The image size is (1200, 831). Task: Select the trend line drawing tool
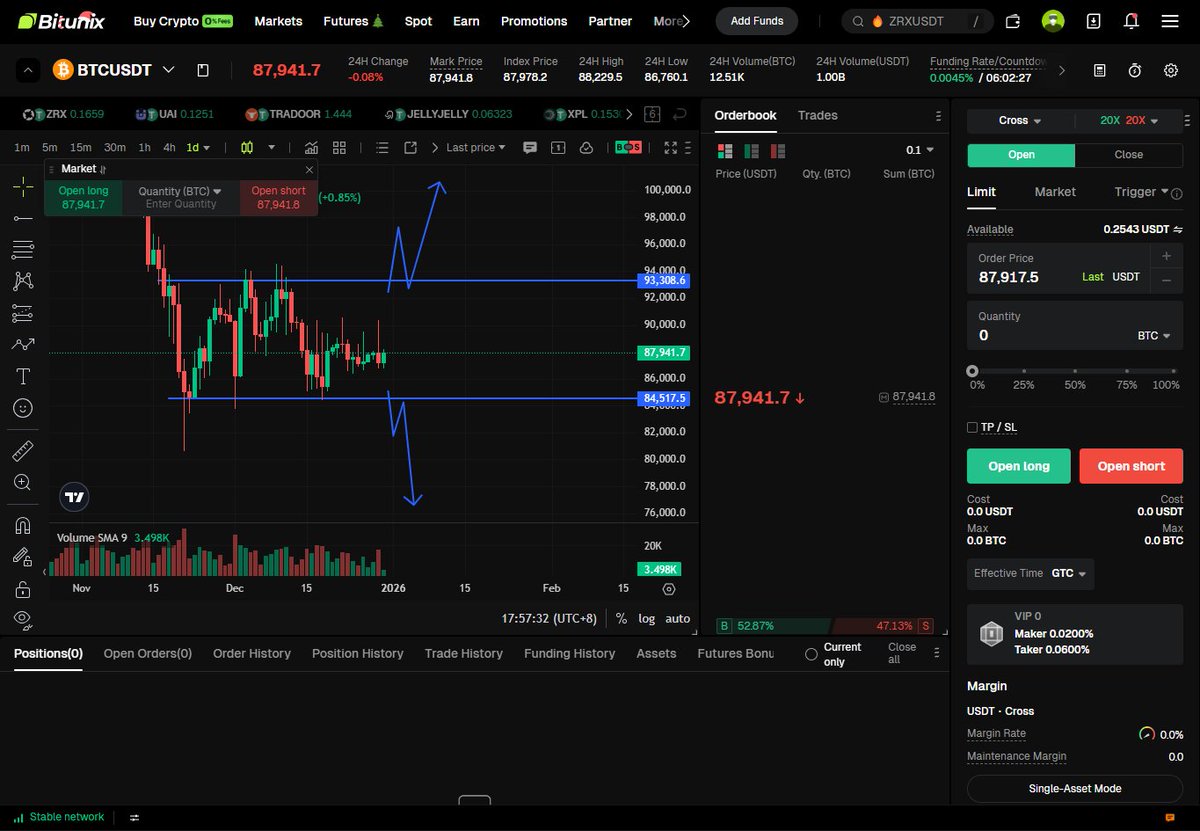pyautogui.click(x=22, y=218)
